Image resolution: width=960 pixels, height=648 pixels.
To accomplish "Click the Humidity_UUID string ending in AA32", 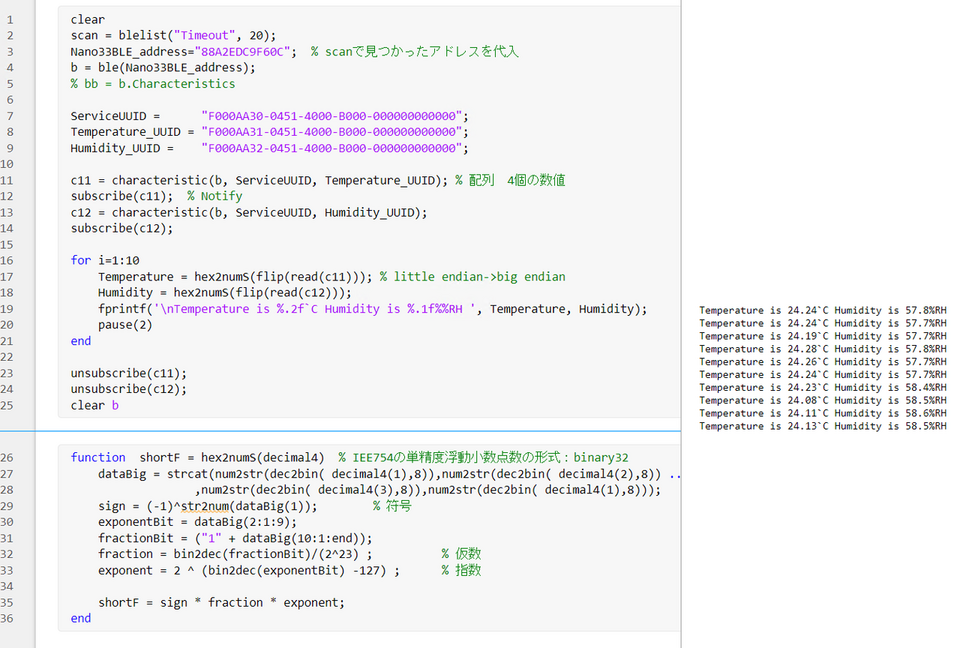I will point(332,148).
